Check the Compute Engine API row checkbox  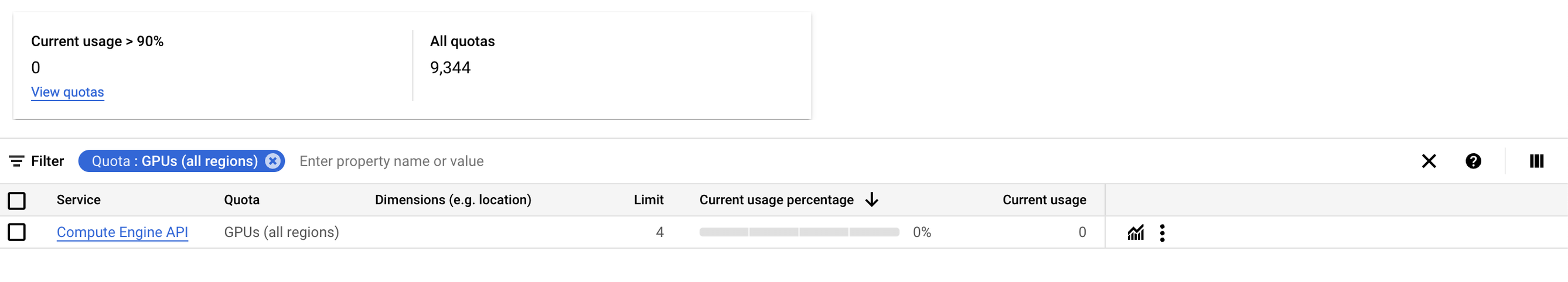[17, 232]
